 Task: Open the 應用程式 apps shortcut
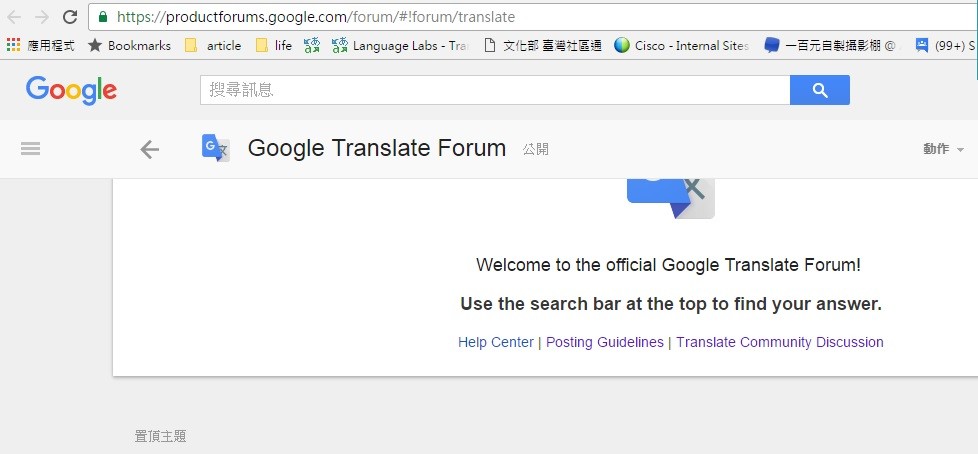pos(41,46)
